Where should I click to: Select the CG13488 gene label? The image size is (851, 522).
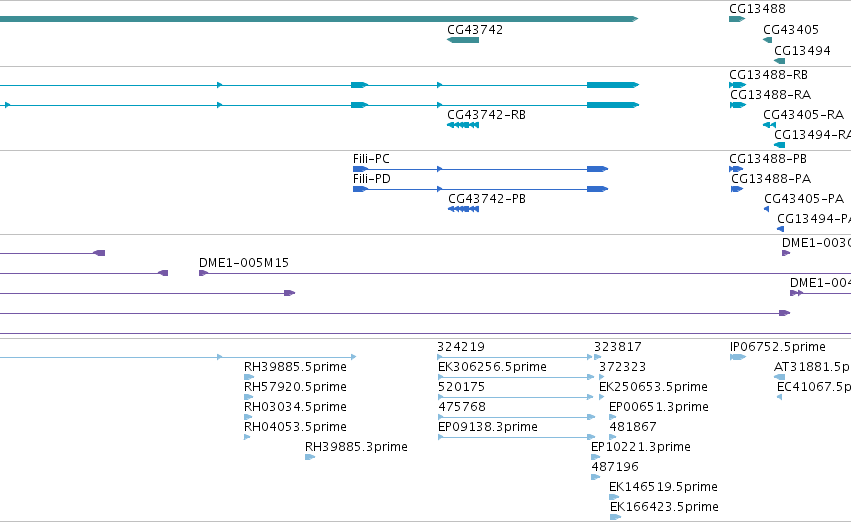point(757,9)
